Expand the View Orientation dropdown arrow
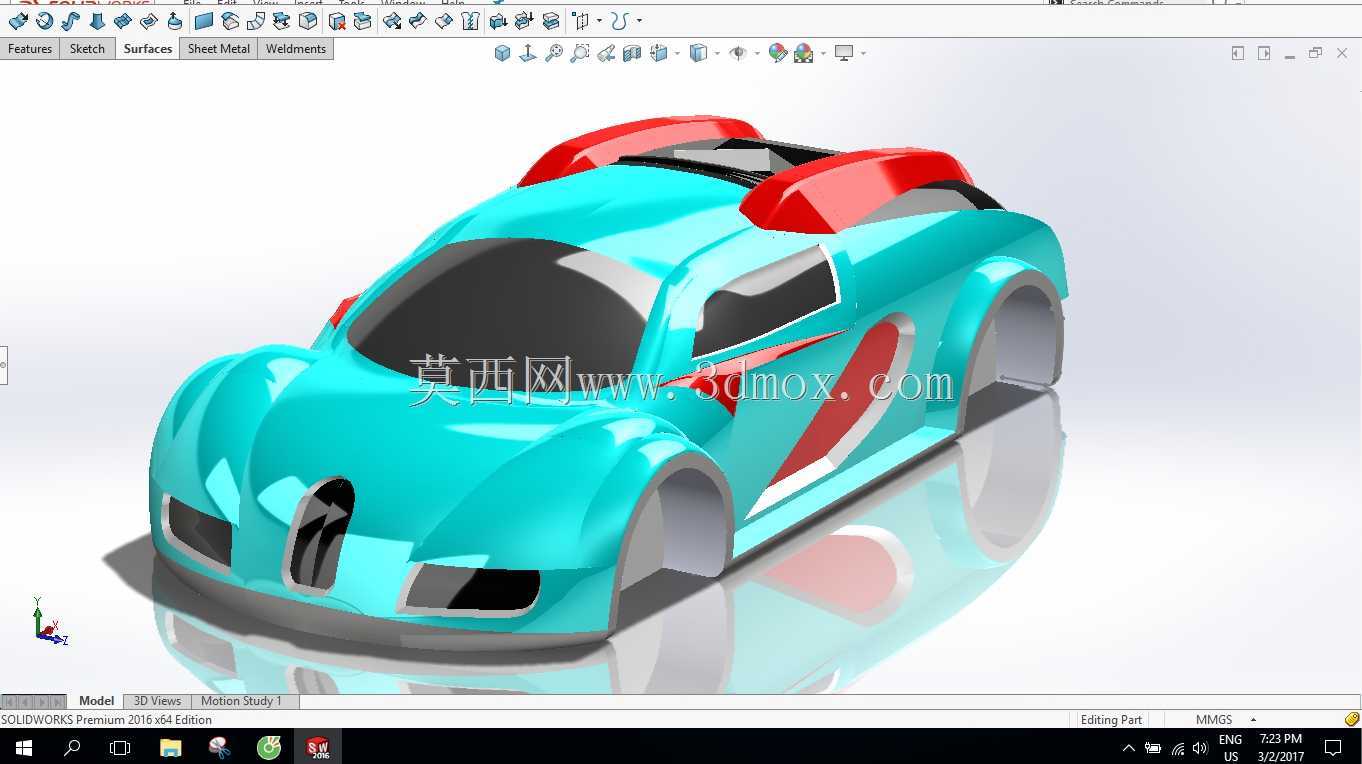This screenshot has height=764, width=1362. (677, 54)
